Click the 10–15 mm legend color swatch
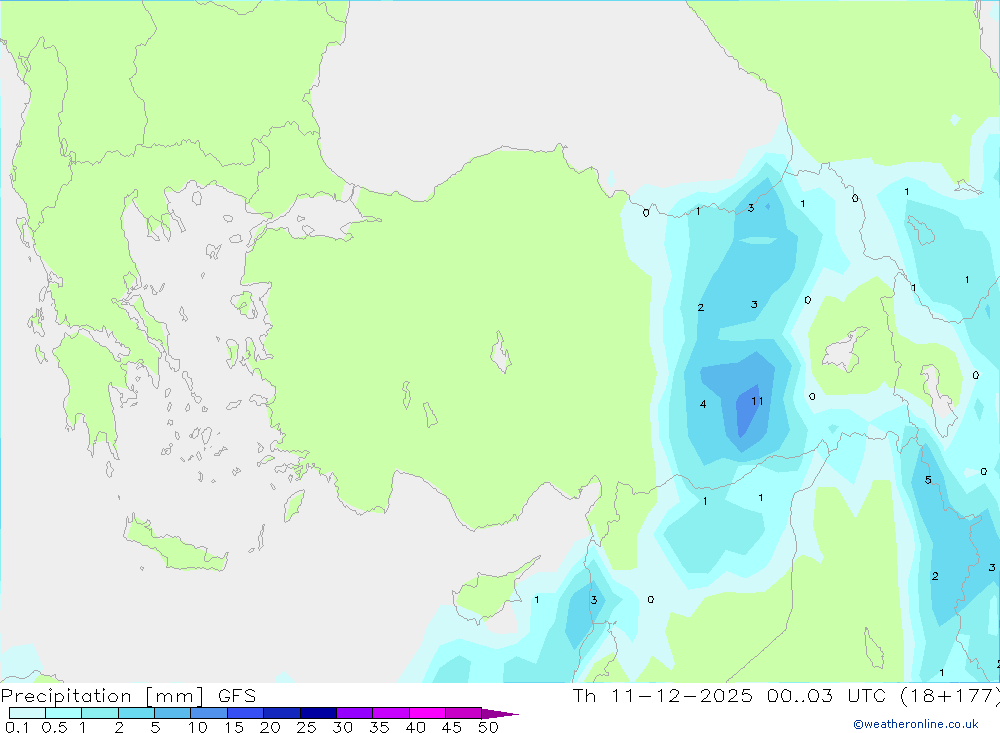 coord(209,713)
